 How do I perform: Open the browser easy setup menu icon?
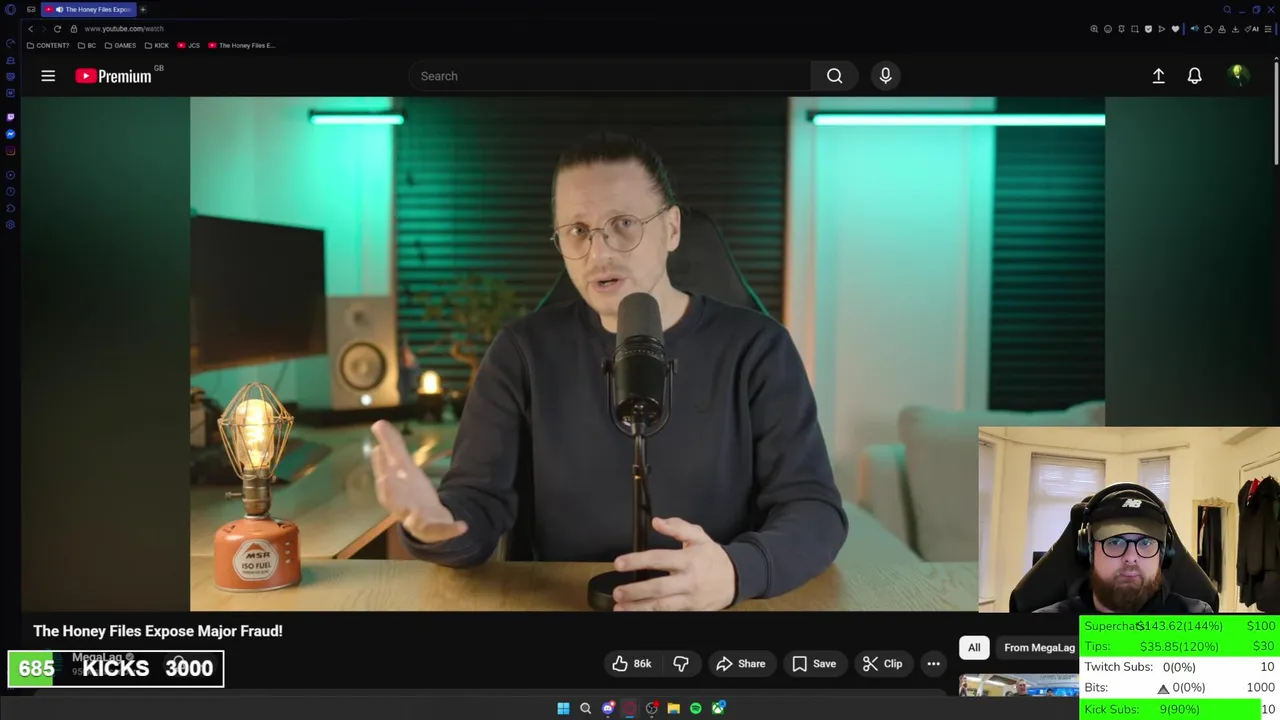pos(1268,29)
